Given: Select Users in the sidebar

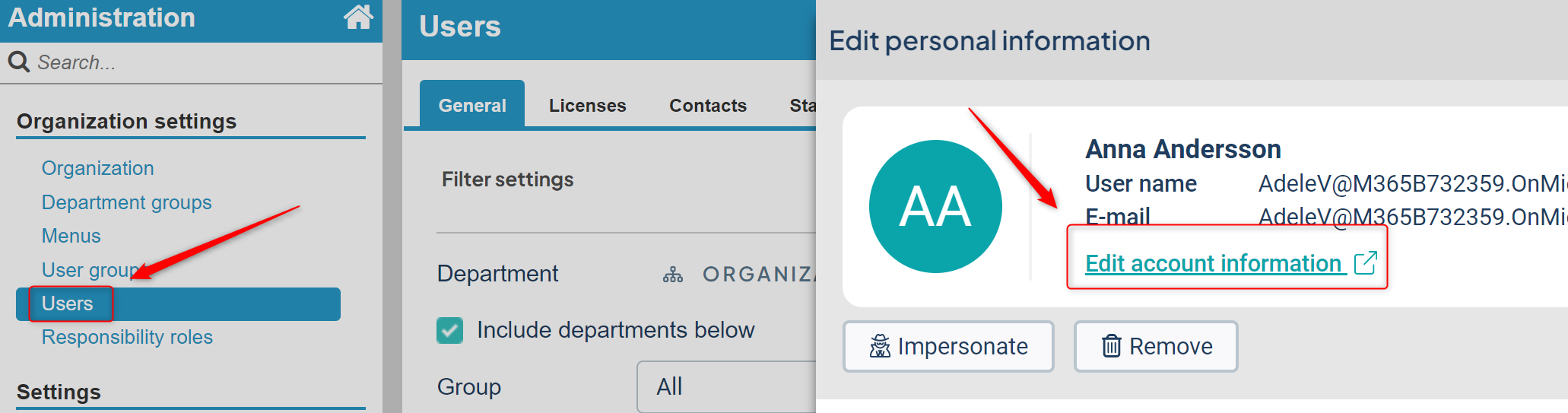Looking at the screenshot, I should (178, 303).
